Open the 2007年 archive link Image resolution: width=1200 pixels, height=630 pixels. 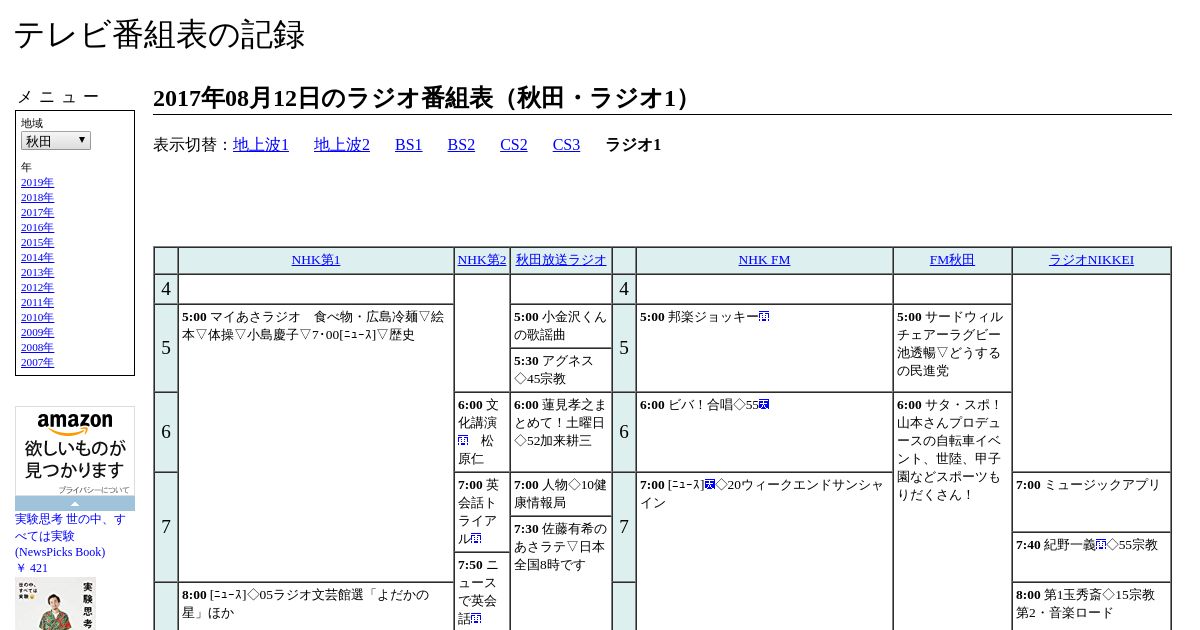pos(37,363)
